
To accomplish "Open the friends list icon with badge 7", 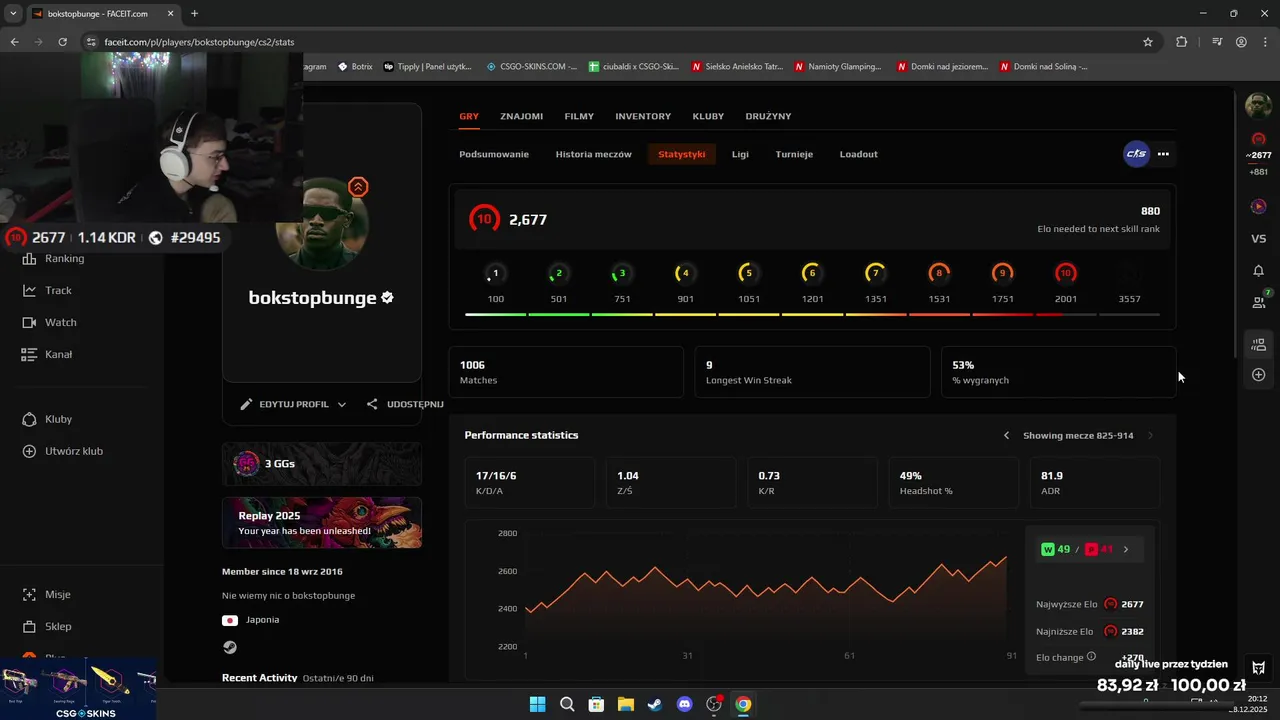I will 1259,300.
